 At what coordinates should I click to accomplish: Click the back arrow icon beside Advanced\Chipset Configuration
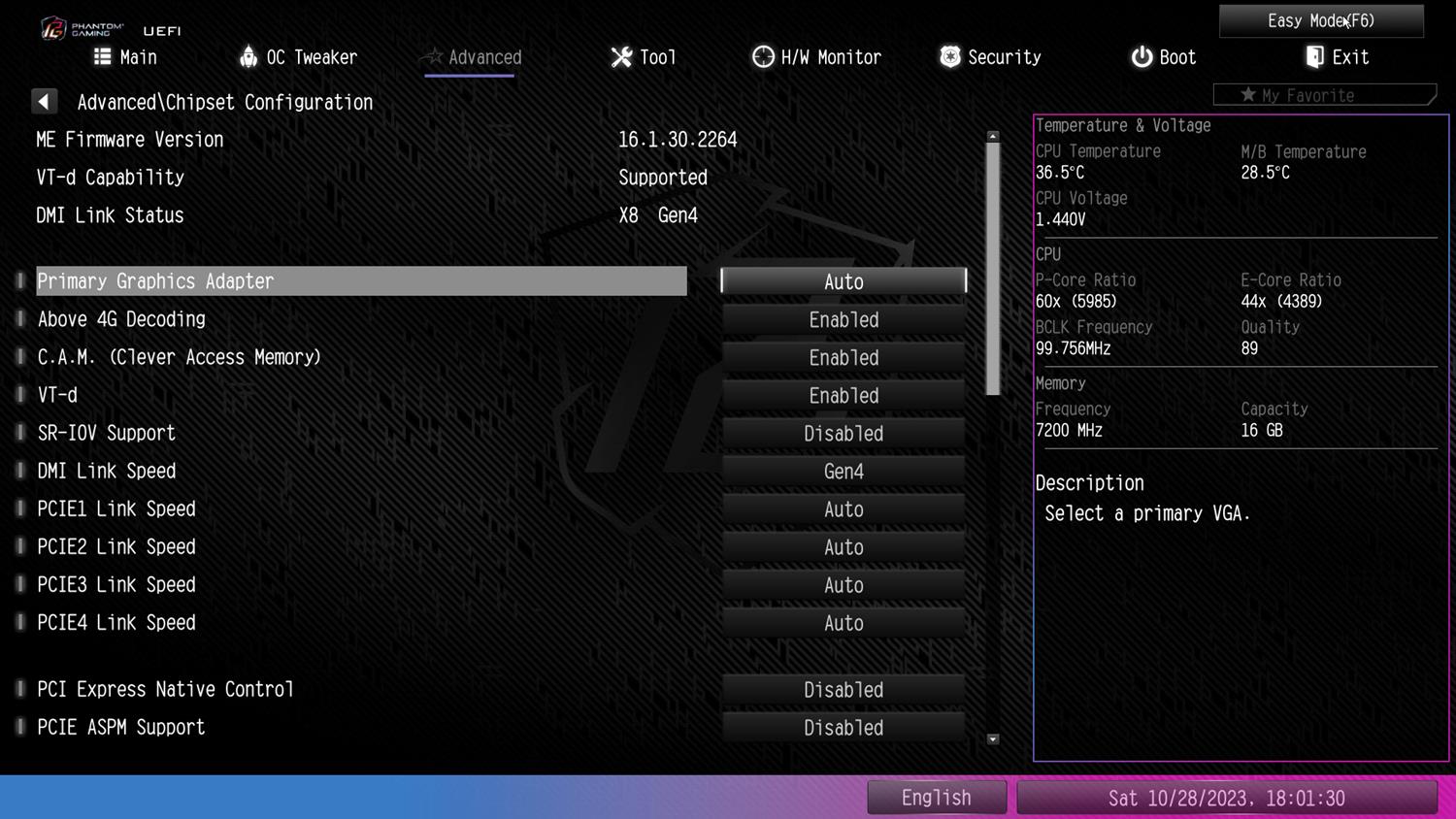[x=44, y=102]
